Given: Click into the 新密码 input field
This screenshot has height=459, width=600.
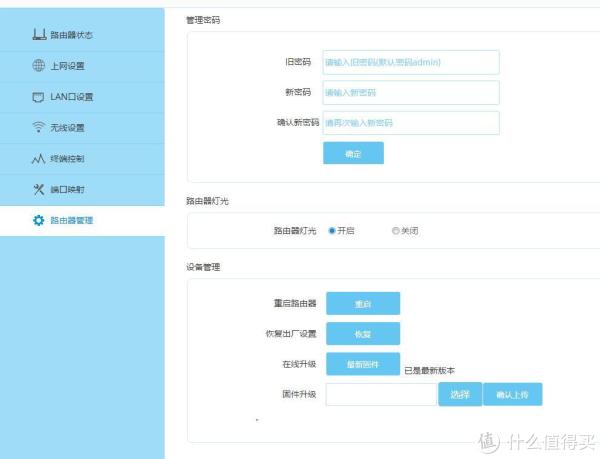Looking at the screenshot, I should [x=410, y=93].
